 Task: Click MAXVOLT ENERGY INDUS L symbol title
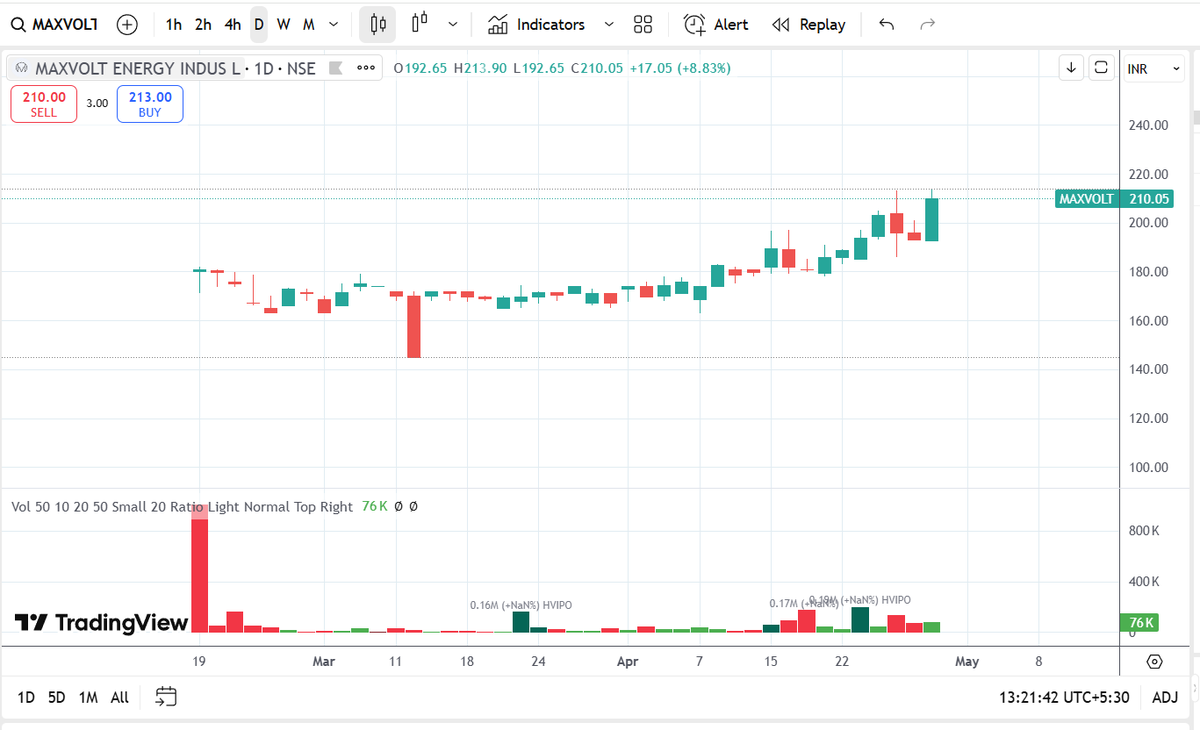(138, 69)
